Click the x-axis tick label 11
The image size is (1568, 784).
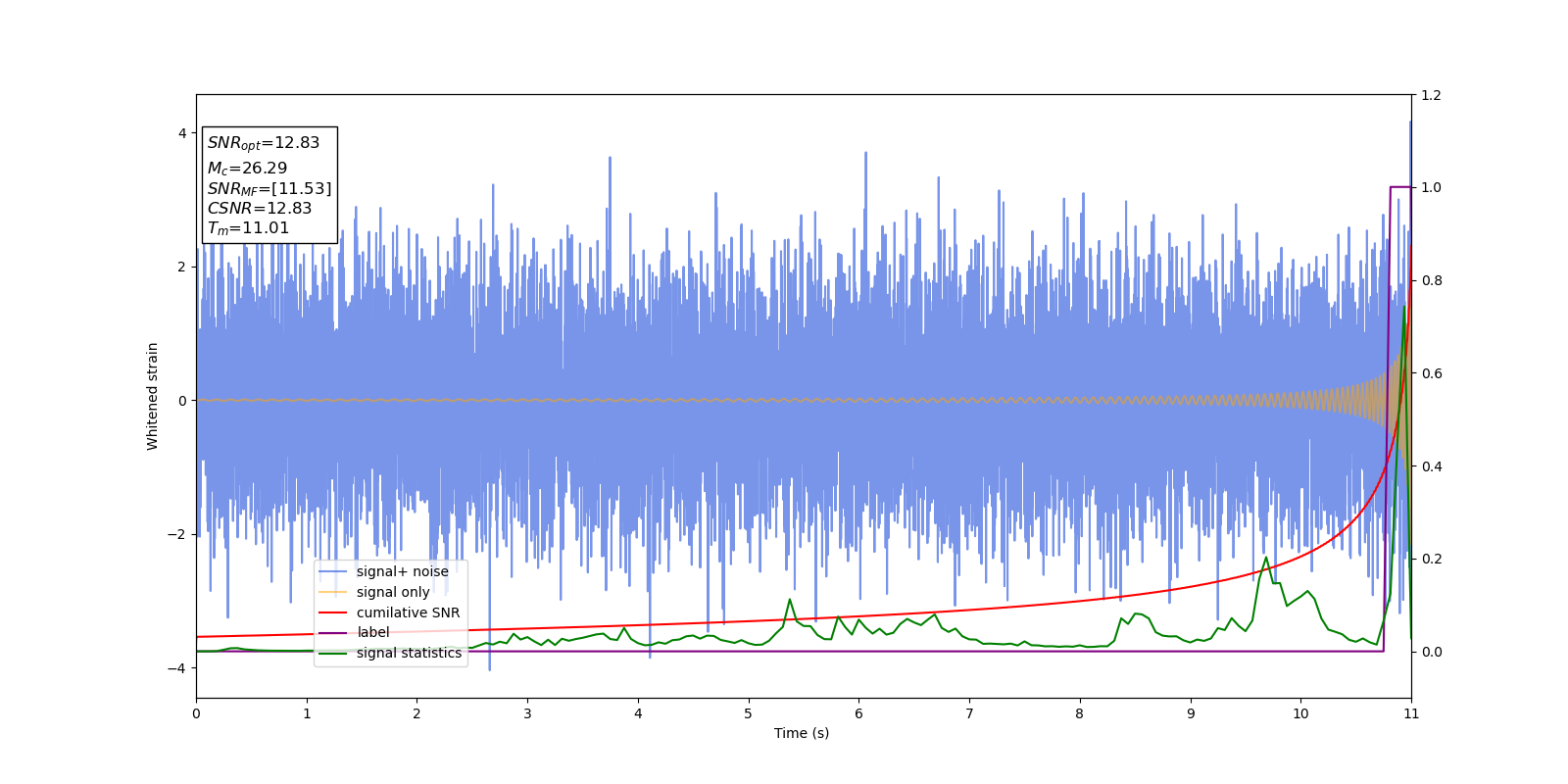(1411, 713)
